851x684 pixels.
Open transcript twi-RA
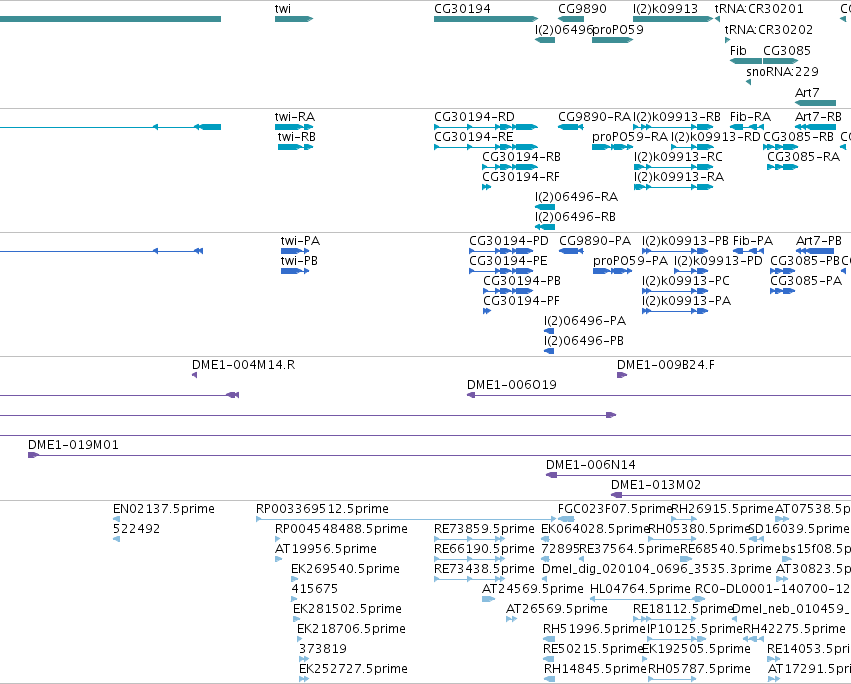pos(295,117)
